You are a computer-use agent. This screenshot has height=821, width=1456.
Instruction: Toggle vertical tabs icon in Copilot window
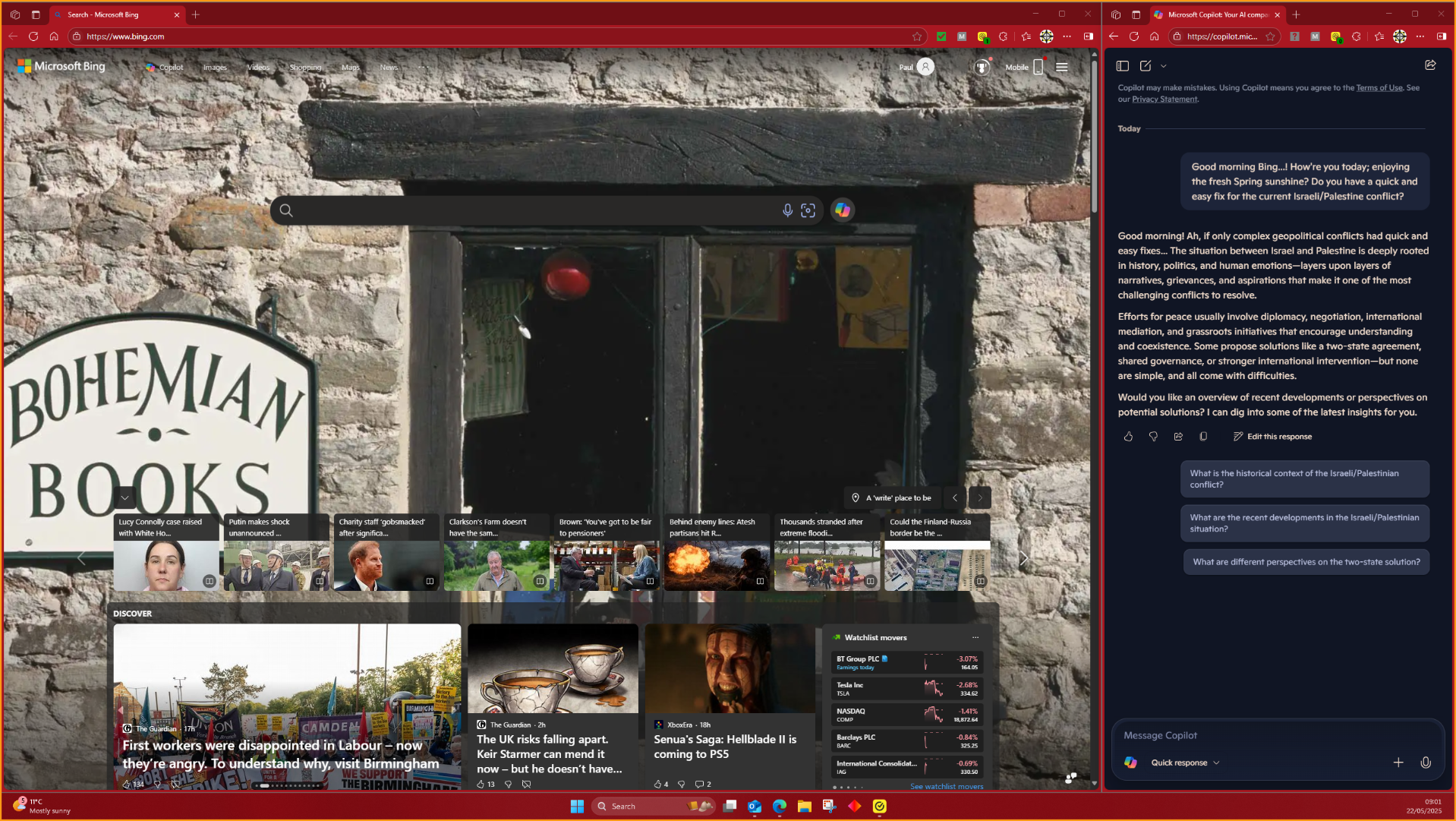point(1136,14)
